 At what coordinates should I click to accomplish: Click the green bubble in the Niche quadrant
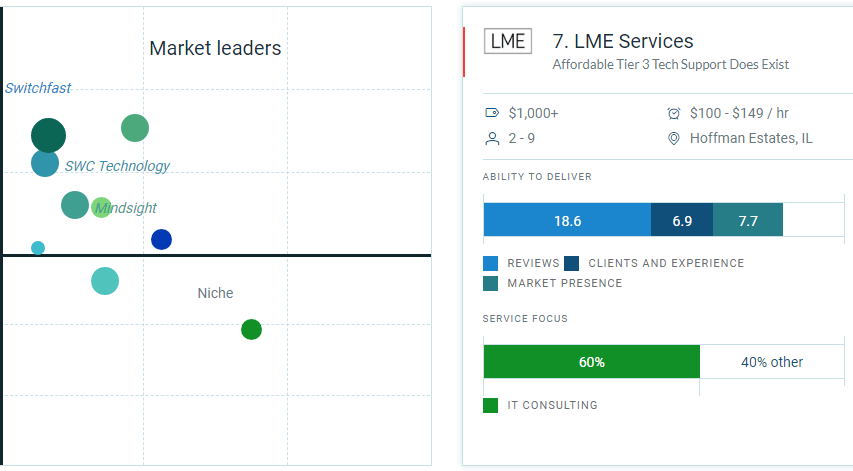251,329
